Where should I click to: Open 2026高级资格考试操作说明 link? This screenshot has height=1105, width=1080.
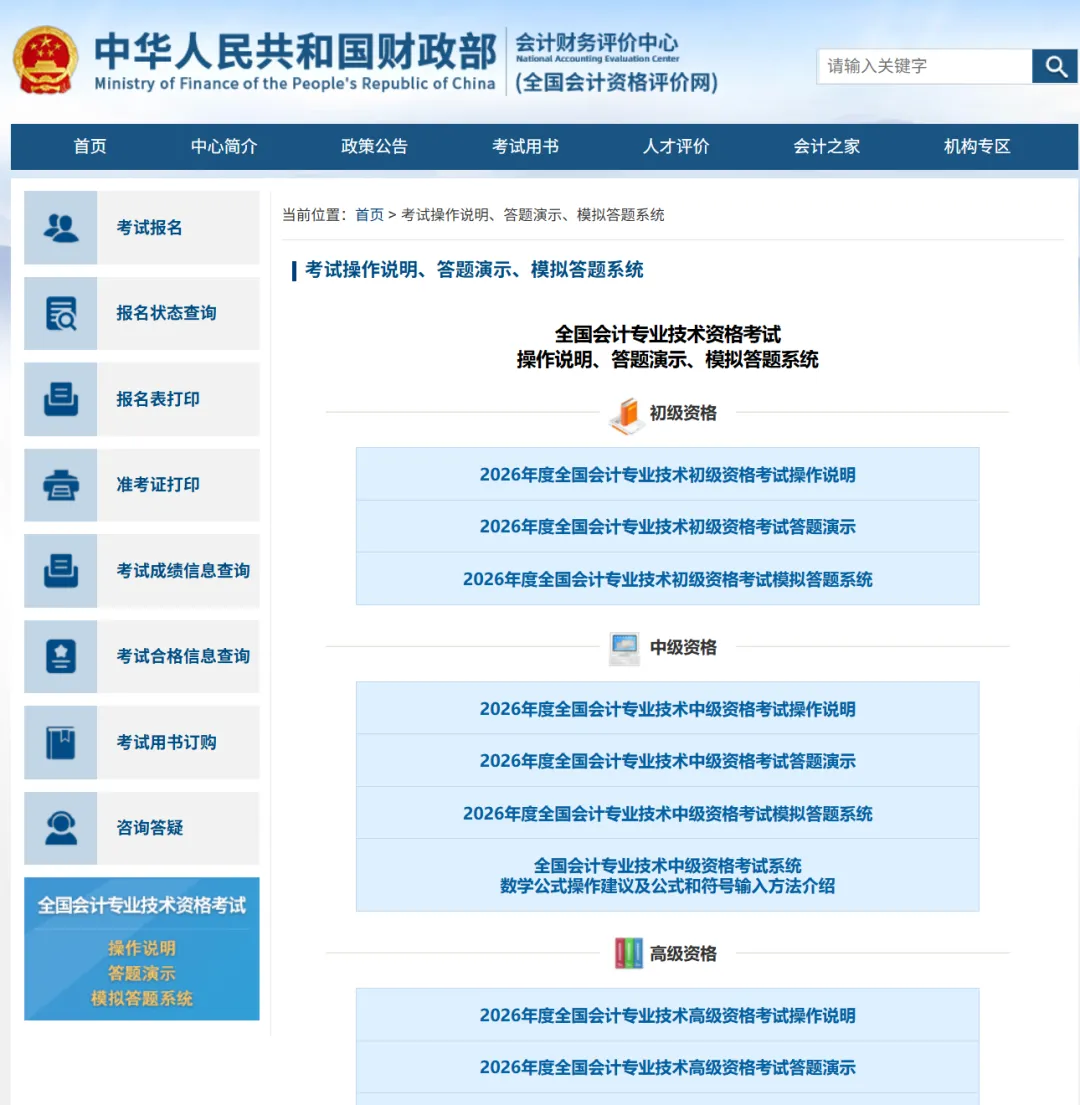668,1016
